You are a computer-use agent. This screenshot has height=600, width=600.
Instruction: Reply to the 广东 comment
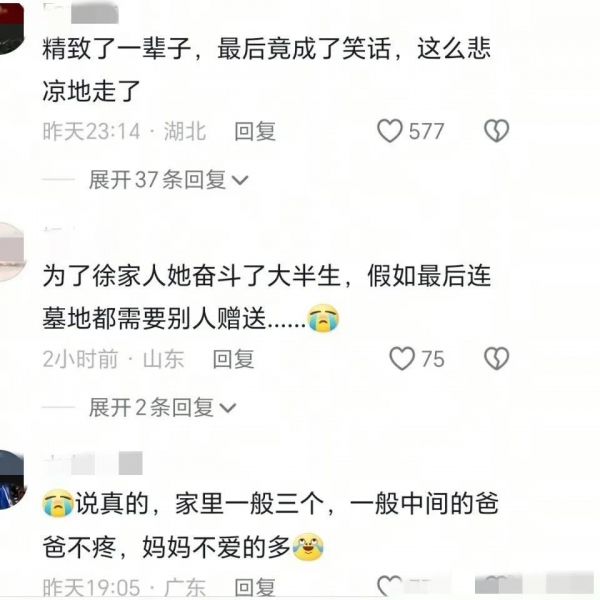click(x=255, y=586)
